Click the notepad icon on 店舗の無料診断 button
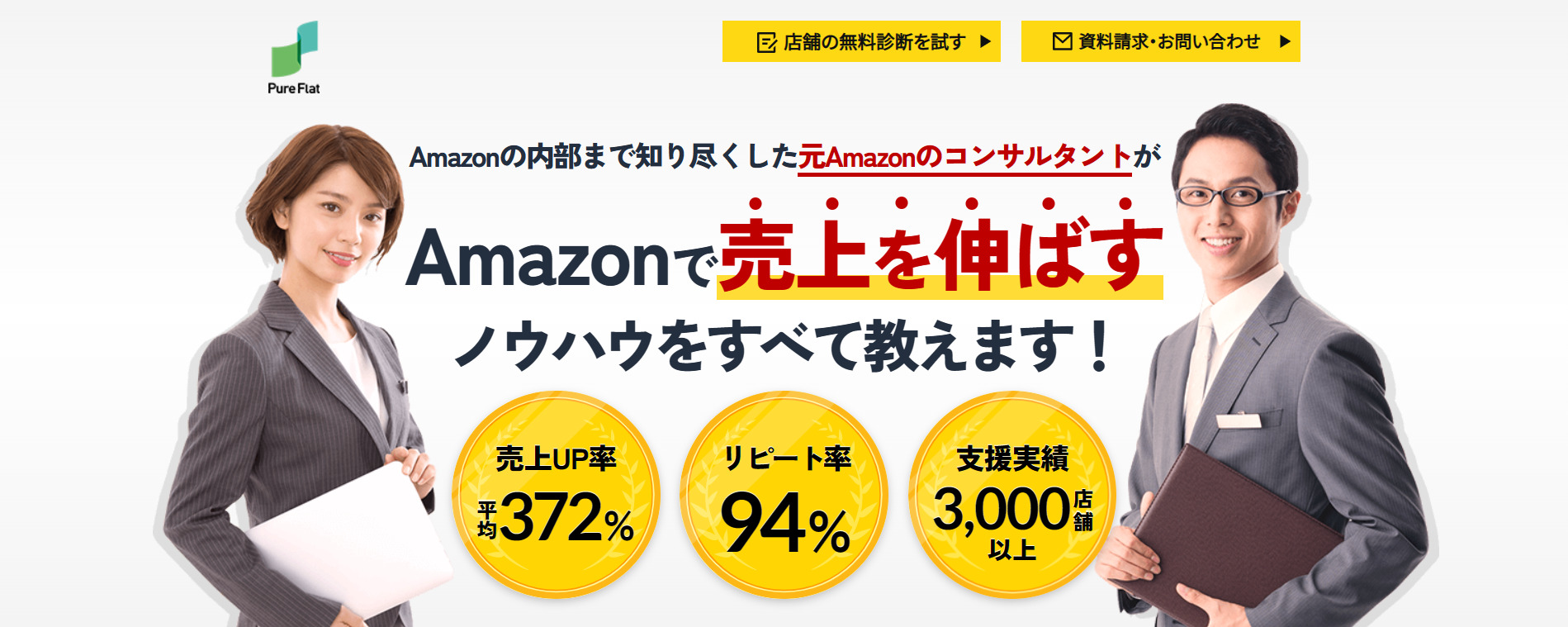1568x627 pixels. click(x=767, y=42)
